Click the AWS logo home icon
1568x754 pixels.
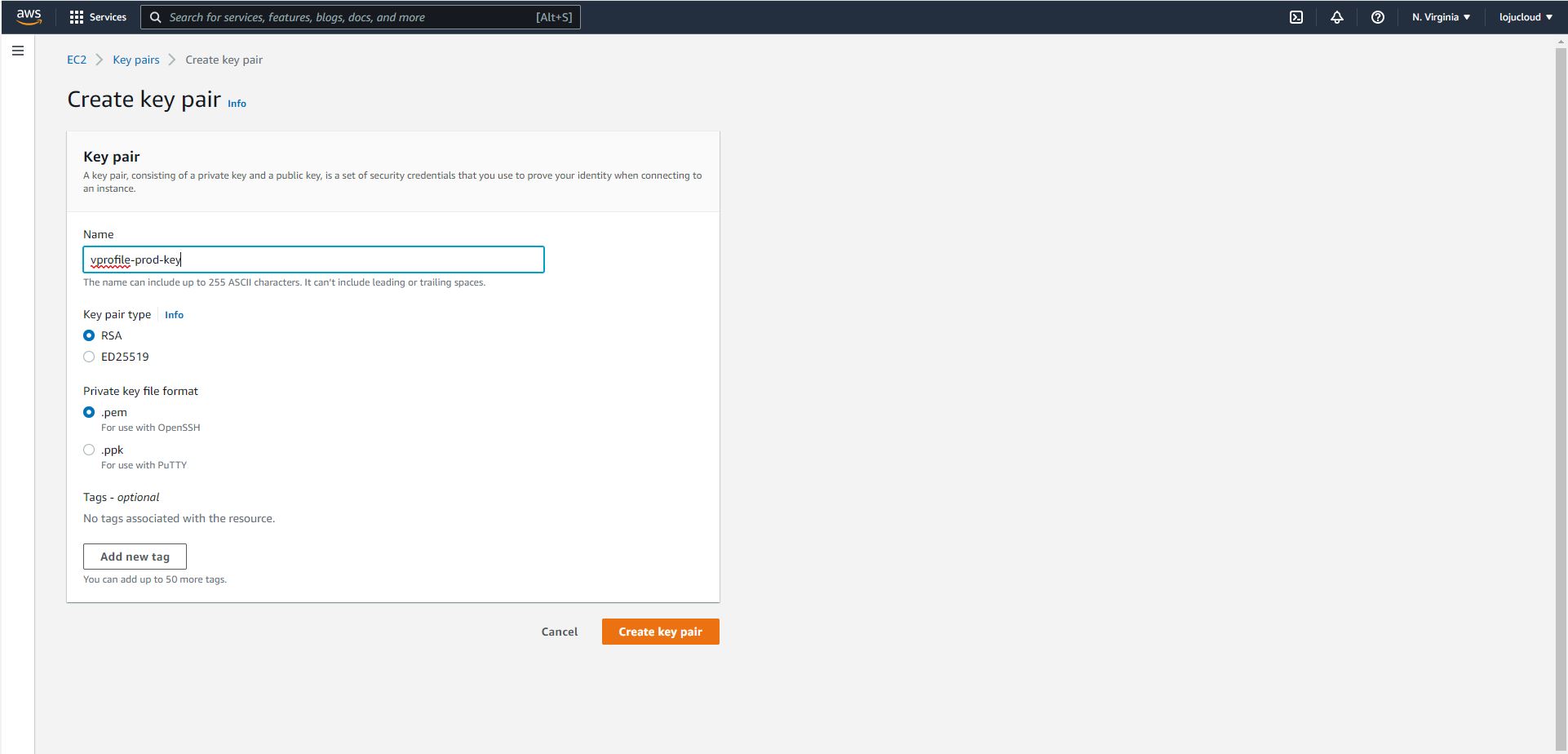29,17
